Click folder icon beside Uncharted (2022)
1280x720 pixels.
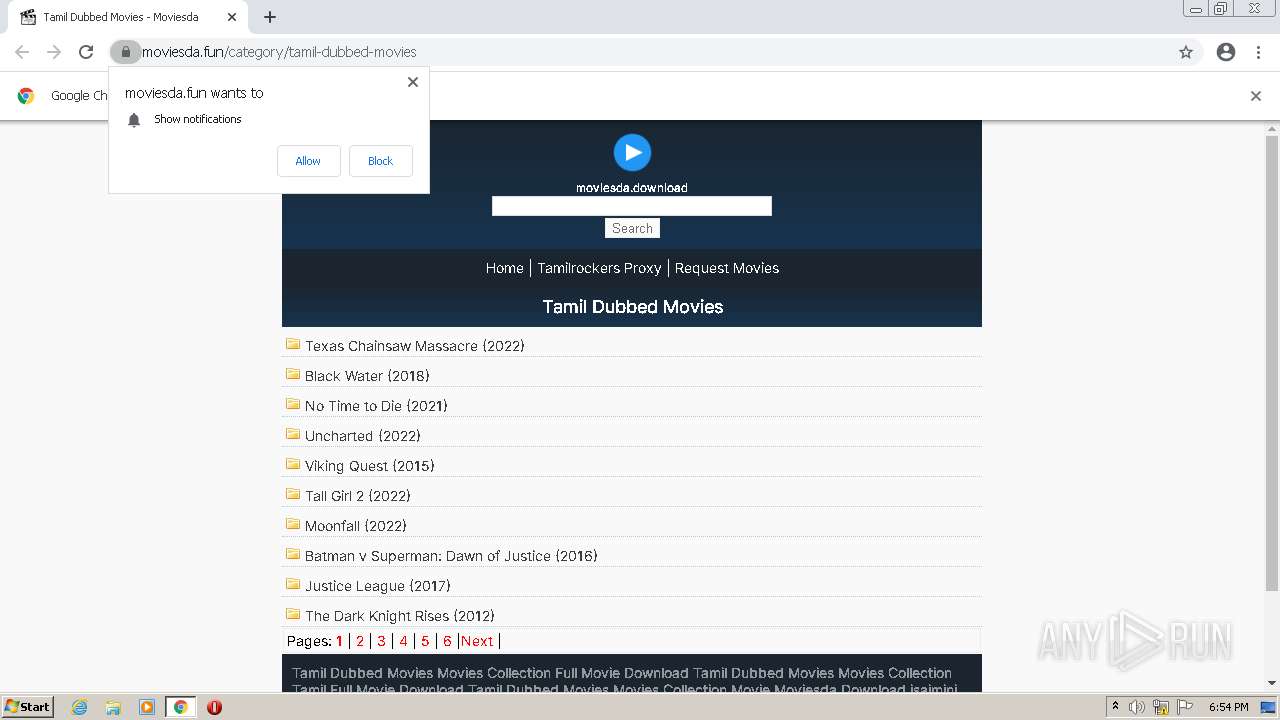click(293, 434)
